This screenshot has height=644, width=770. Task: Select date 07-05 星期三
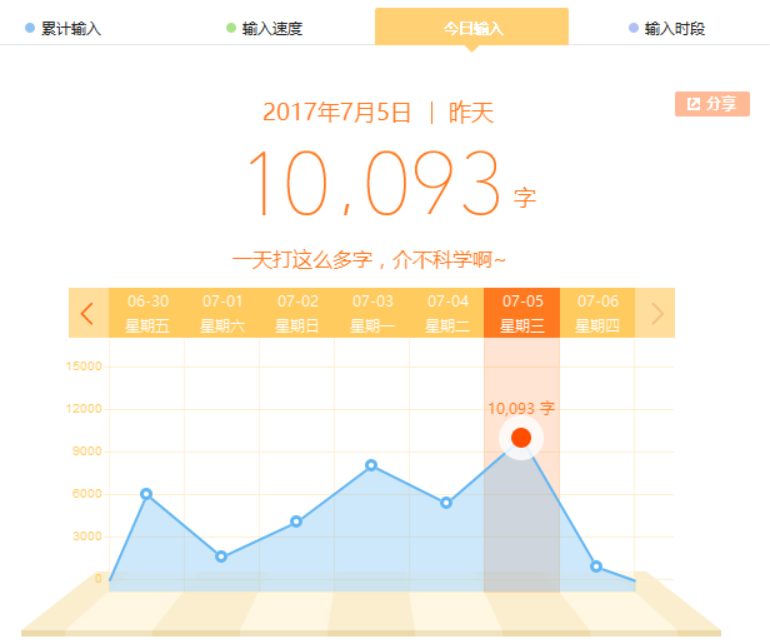[x=522, y=313]
